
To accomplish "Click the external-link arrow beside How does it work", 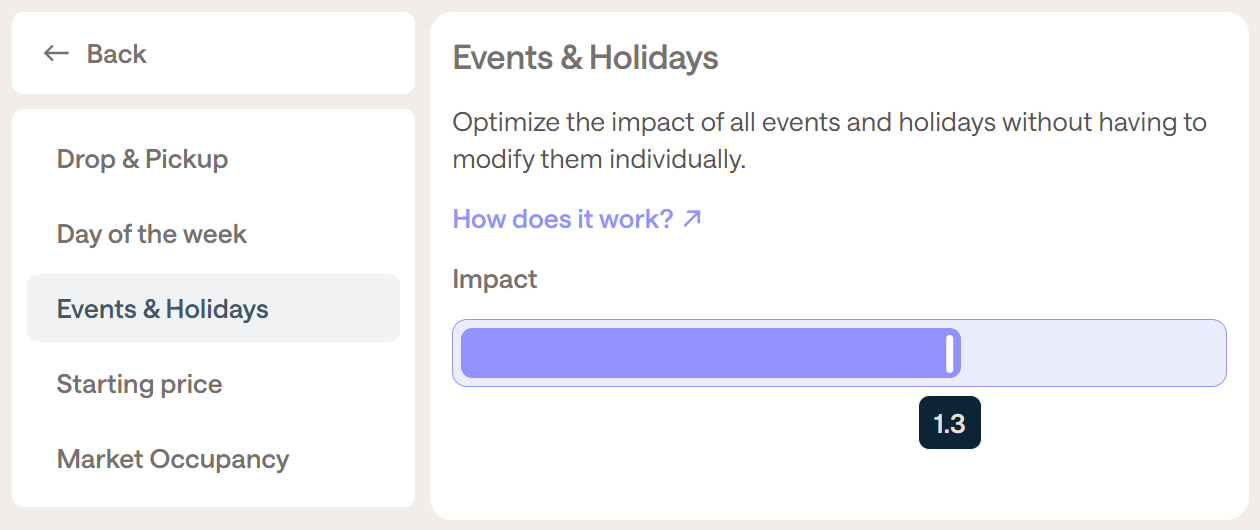I will pyautogui.click(x=692, y=218).
